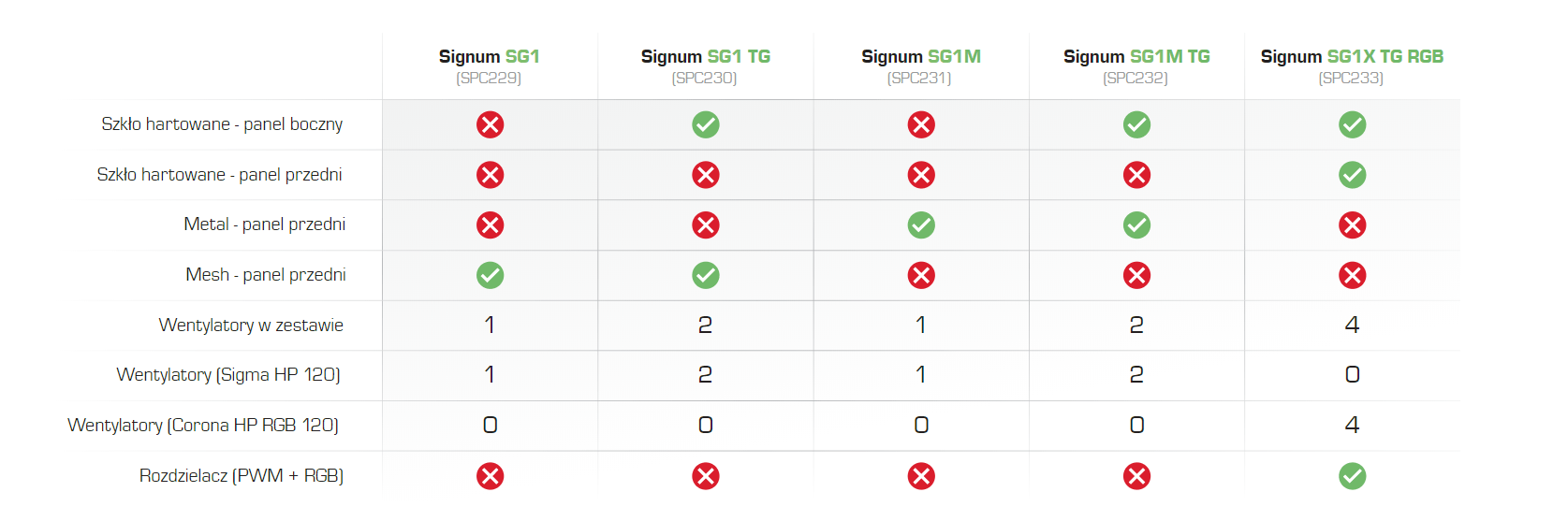Viewport: 1568px width, 521px height.
Task: Click red cross for SG1M mesh front panel
Action: pos(921,275)
